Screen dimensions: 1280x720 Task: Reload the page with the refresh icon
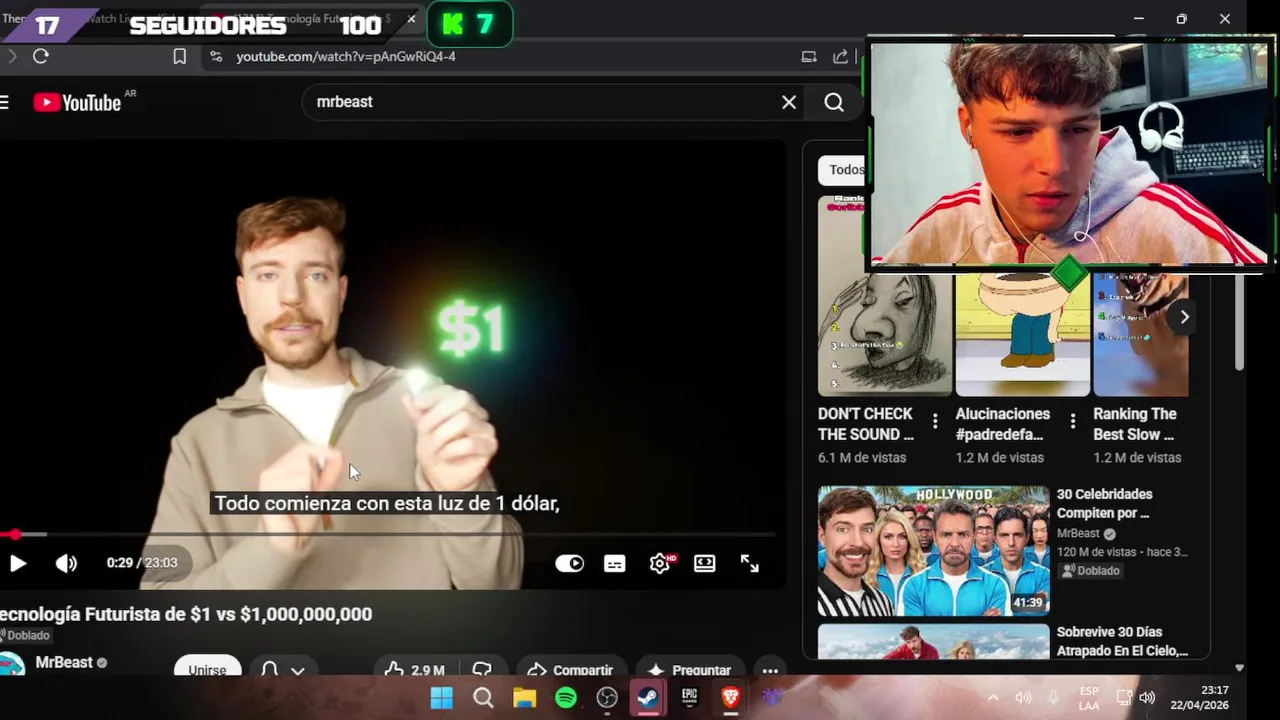click(41, 56)
